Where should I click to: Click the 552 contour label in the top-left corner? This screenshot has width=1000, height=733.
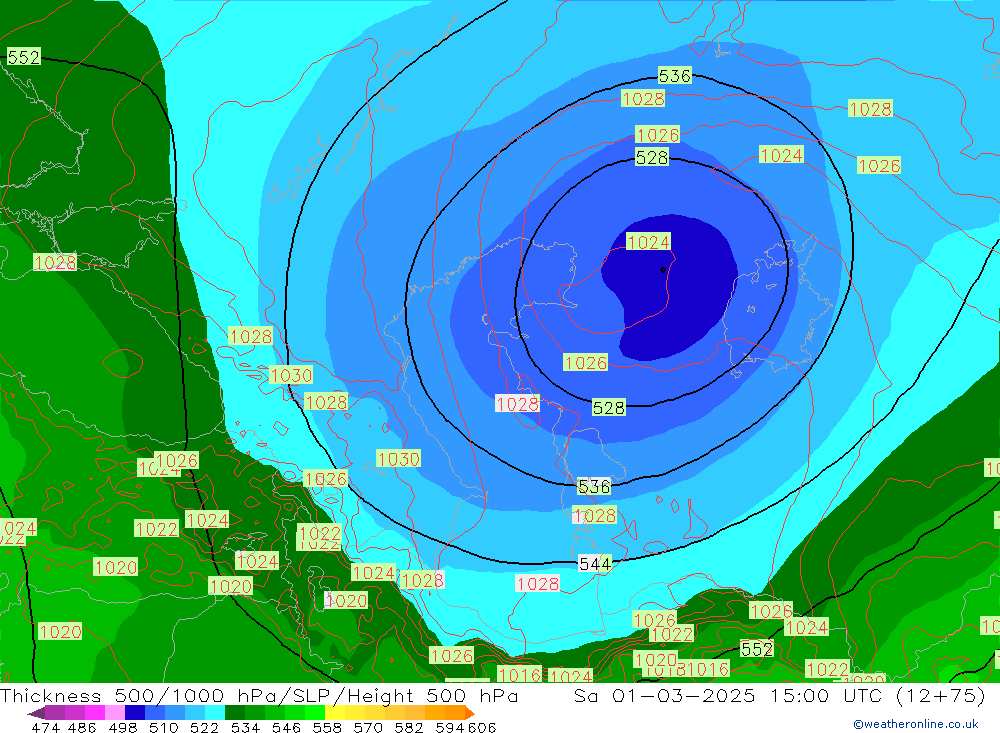pyautogui.click(x=24, y=57)
